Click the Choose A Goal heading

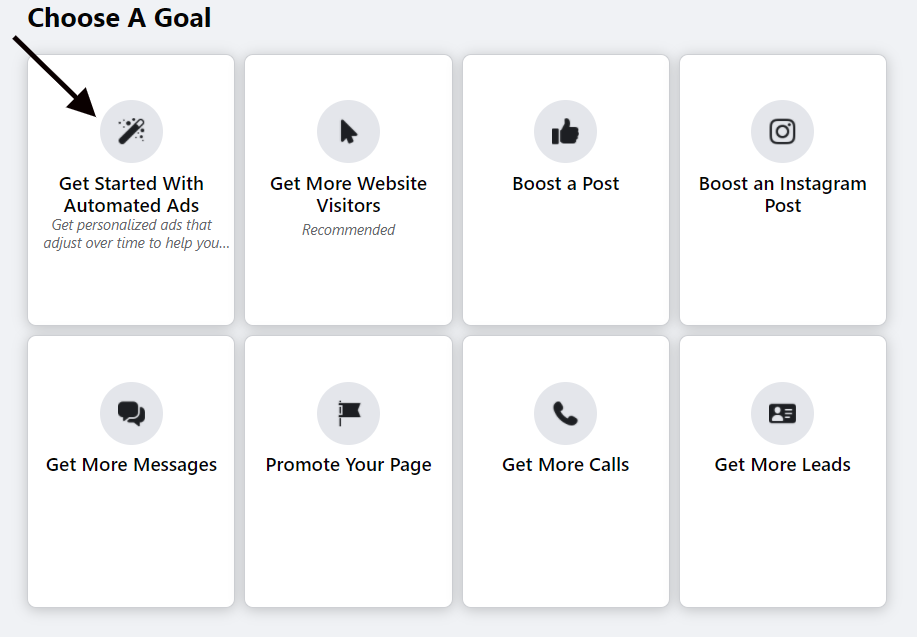click(118, 17)
